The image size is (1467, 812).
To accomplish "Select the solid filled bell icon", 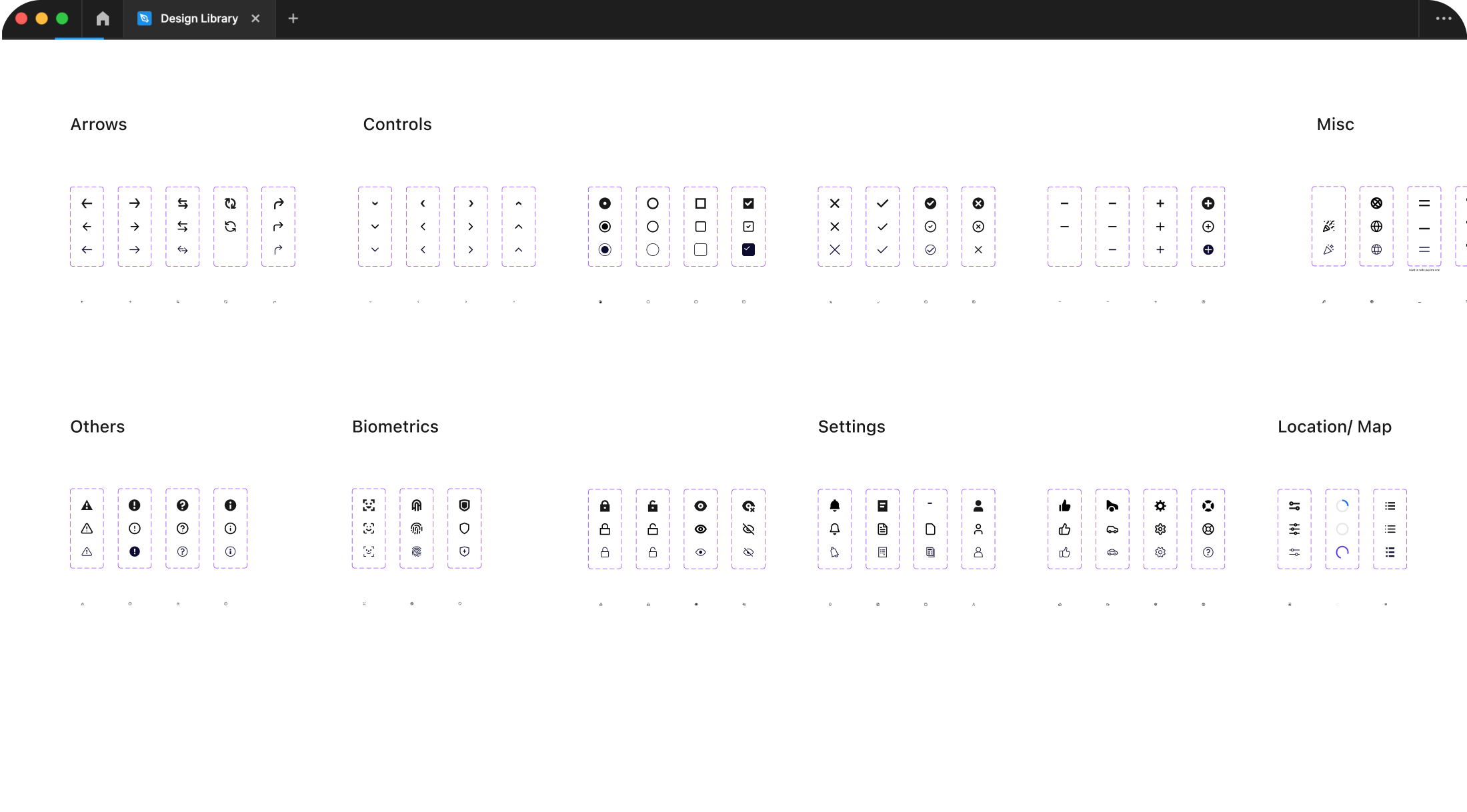I will (x=834, y=506).
